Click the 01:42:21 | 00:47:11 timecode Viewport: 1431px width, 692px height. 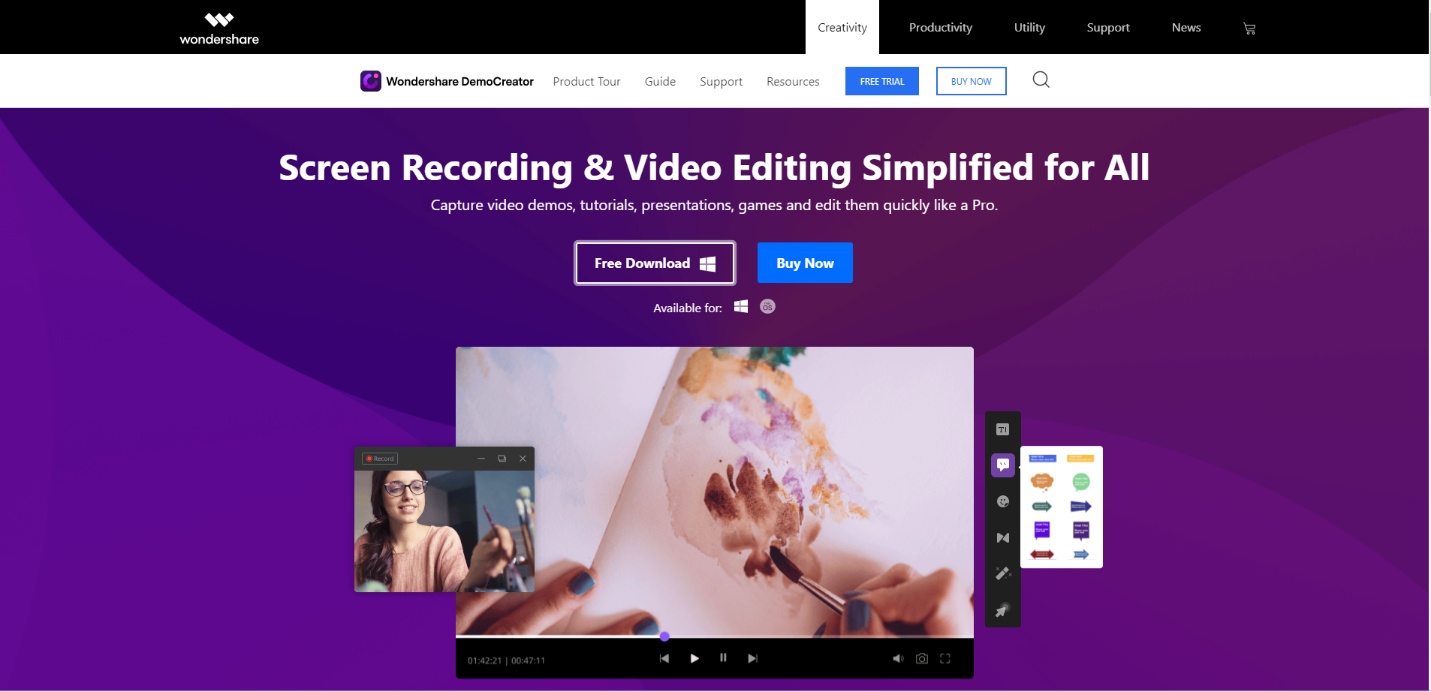506,660
